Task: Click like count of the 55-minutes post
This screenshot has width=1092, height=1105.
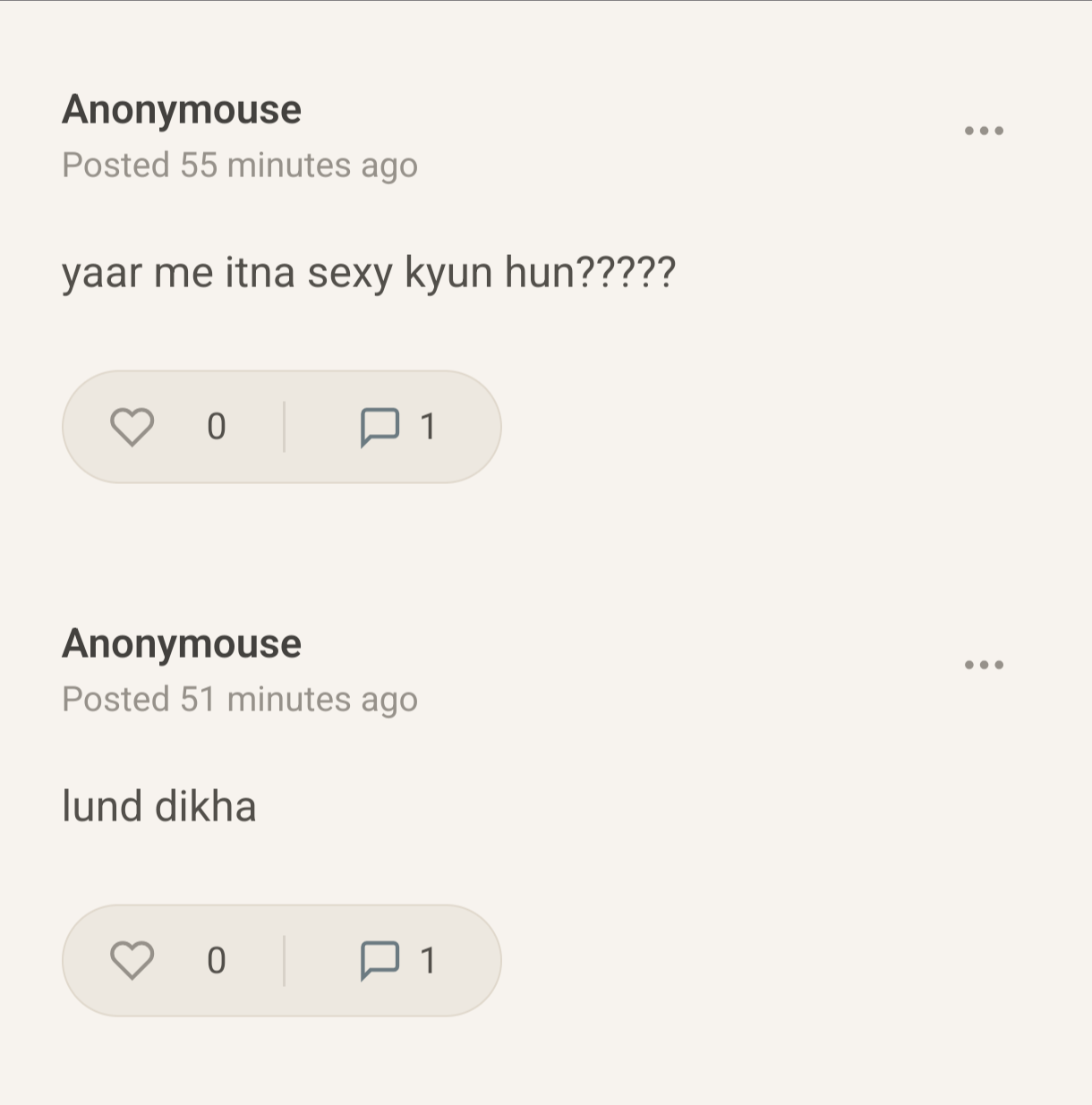Action: [x=216, y=427]
